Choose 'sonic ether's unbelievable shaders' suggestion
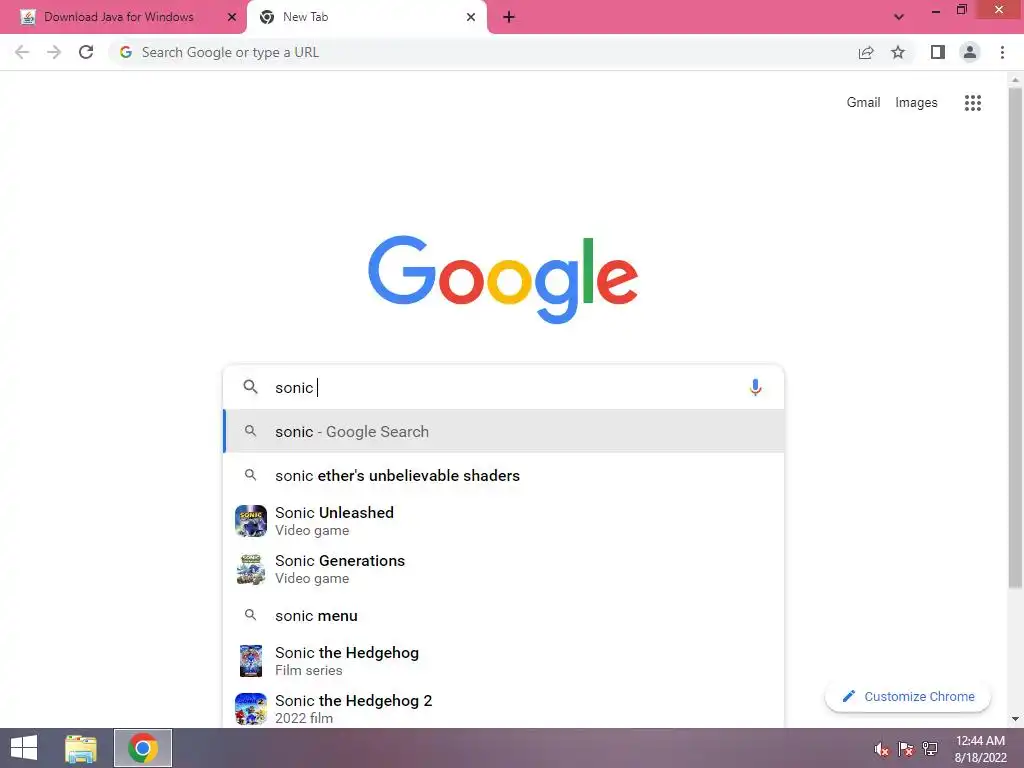Image resolution: width=1024 pixels, height=768 pixels. (504, 475)
